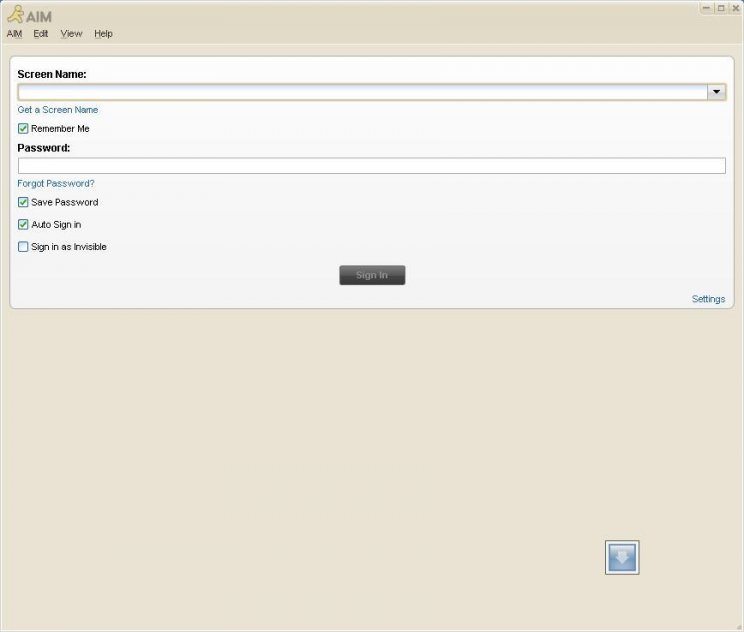
Task: Open the View menu
Action: 71,34
